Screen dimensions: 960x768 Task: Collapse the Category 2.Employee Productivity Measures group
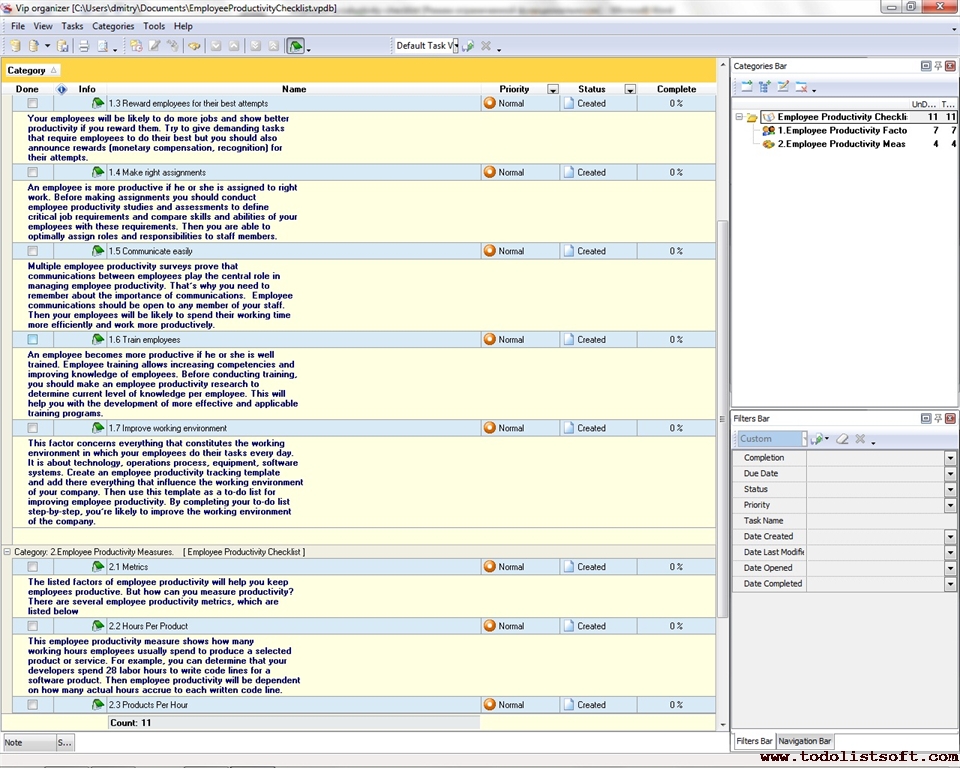tap(8, 551)
